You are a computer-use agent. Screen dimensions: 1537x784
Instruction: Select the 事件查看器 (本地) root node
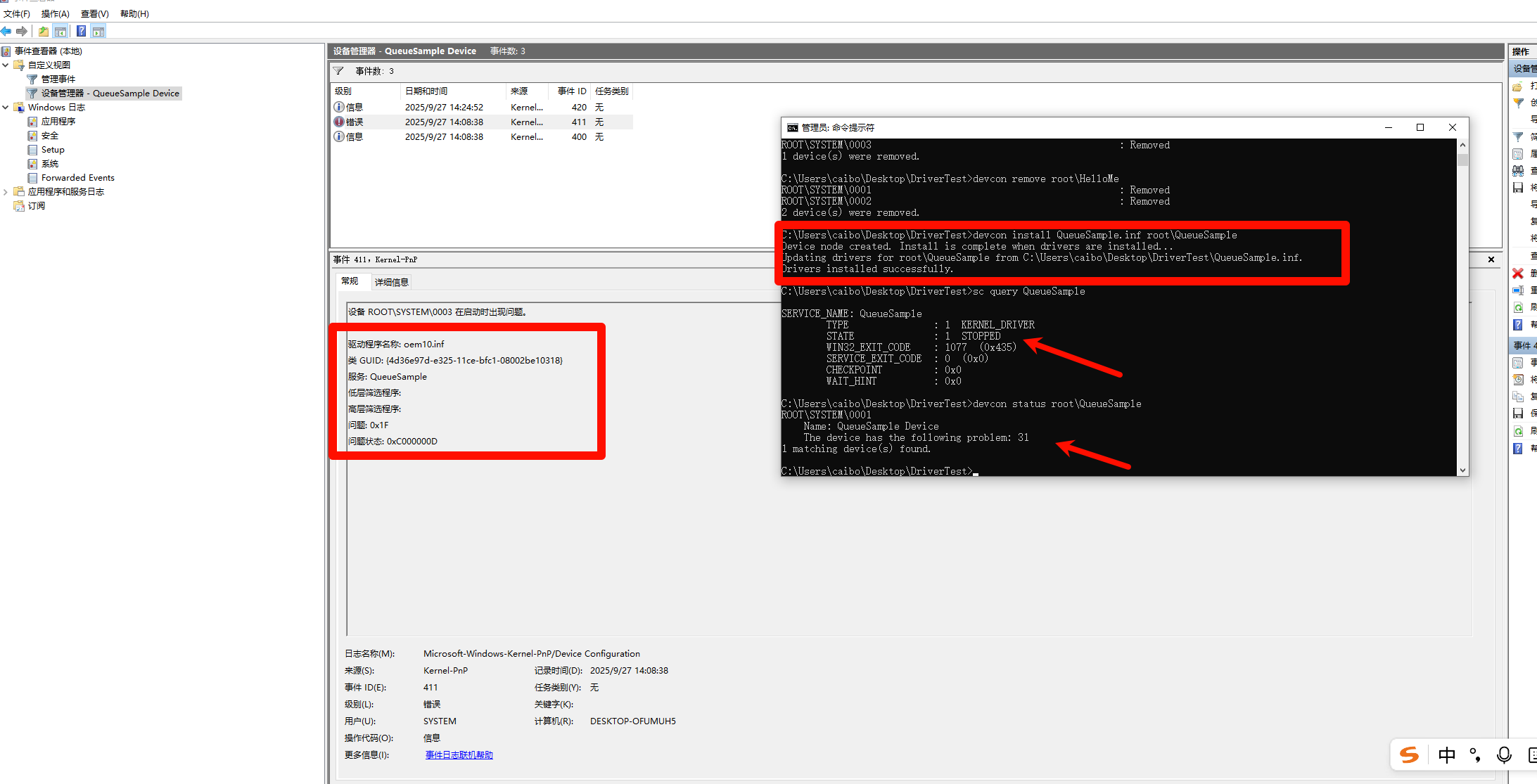coord(48,51)
